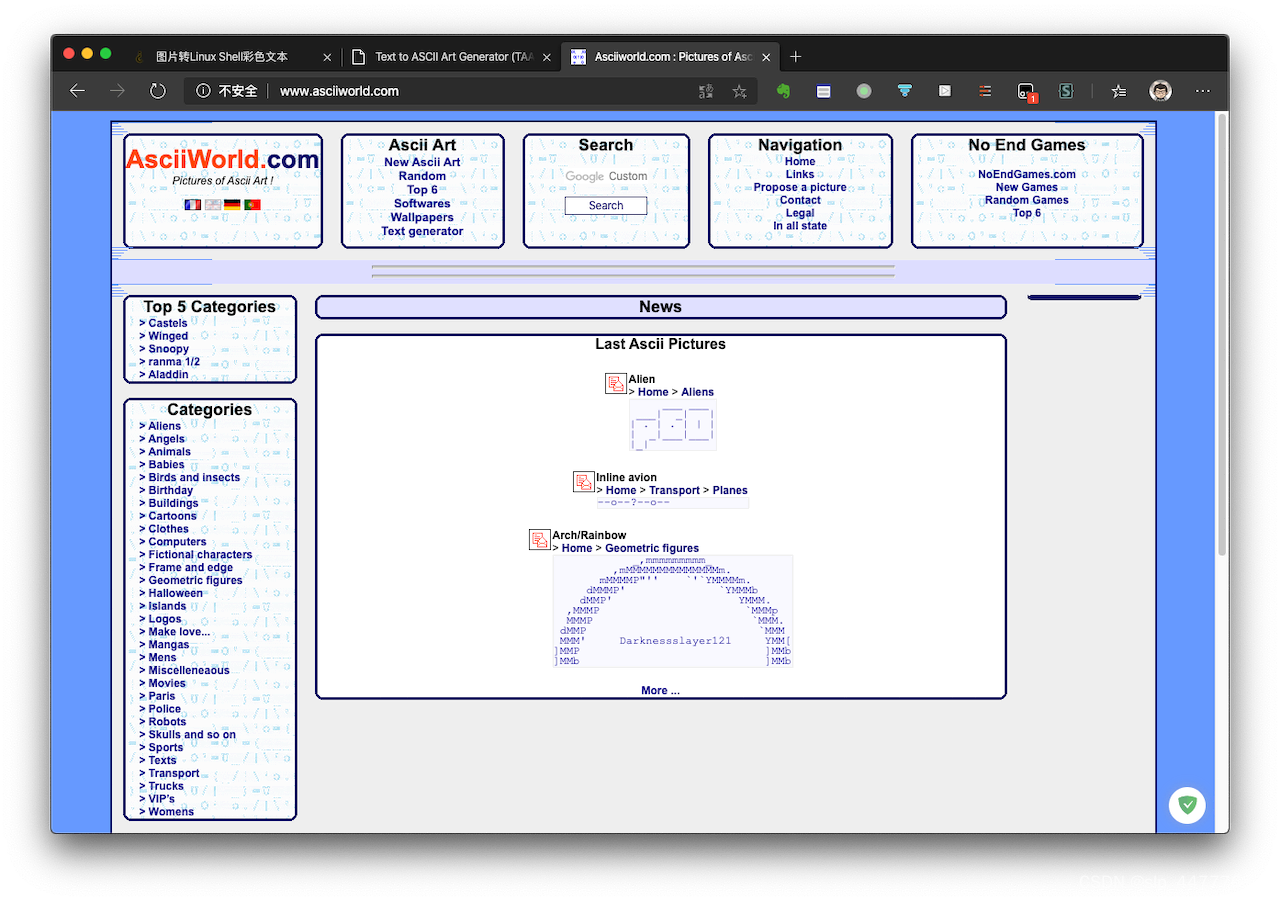
Task: Go back to the previous page
Action: tap(77, 91)
